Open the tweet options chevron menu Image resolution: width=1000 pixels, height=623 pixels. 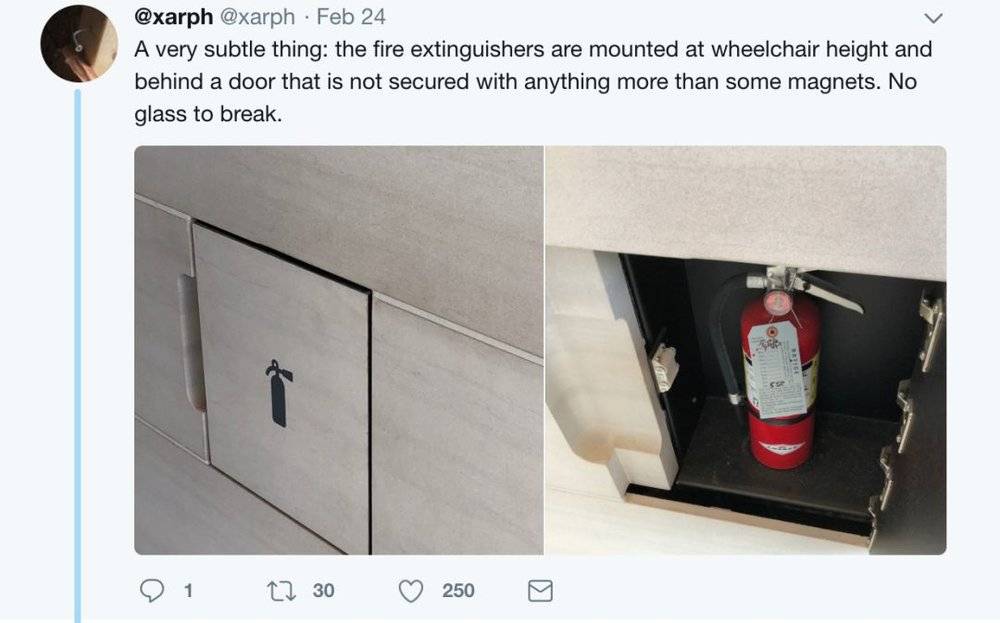pos(933,18)
